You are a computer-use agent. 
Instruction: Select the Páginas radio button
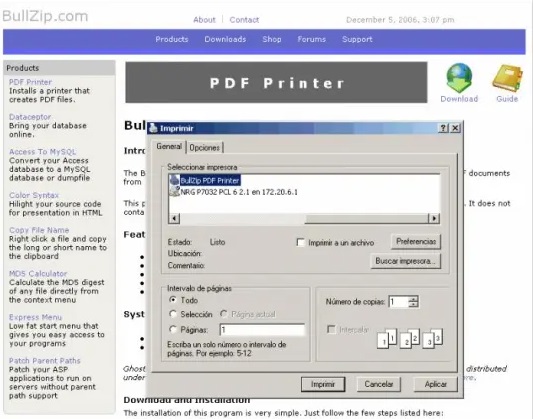click(x=173, y=329)
